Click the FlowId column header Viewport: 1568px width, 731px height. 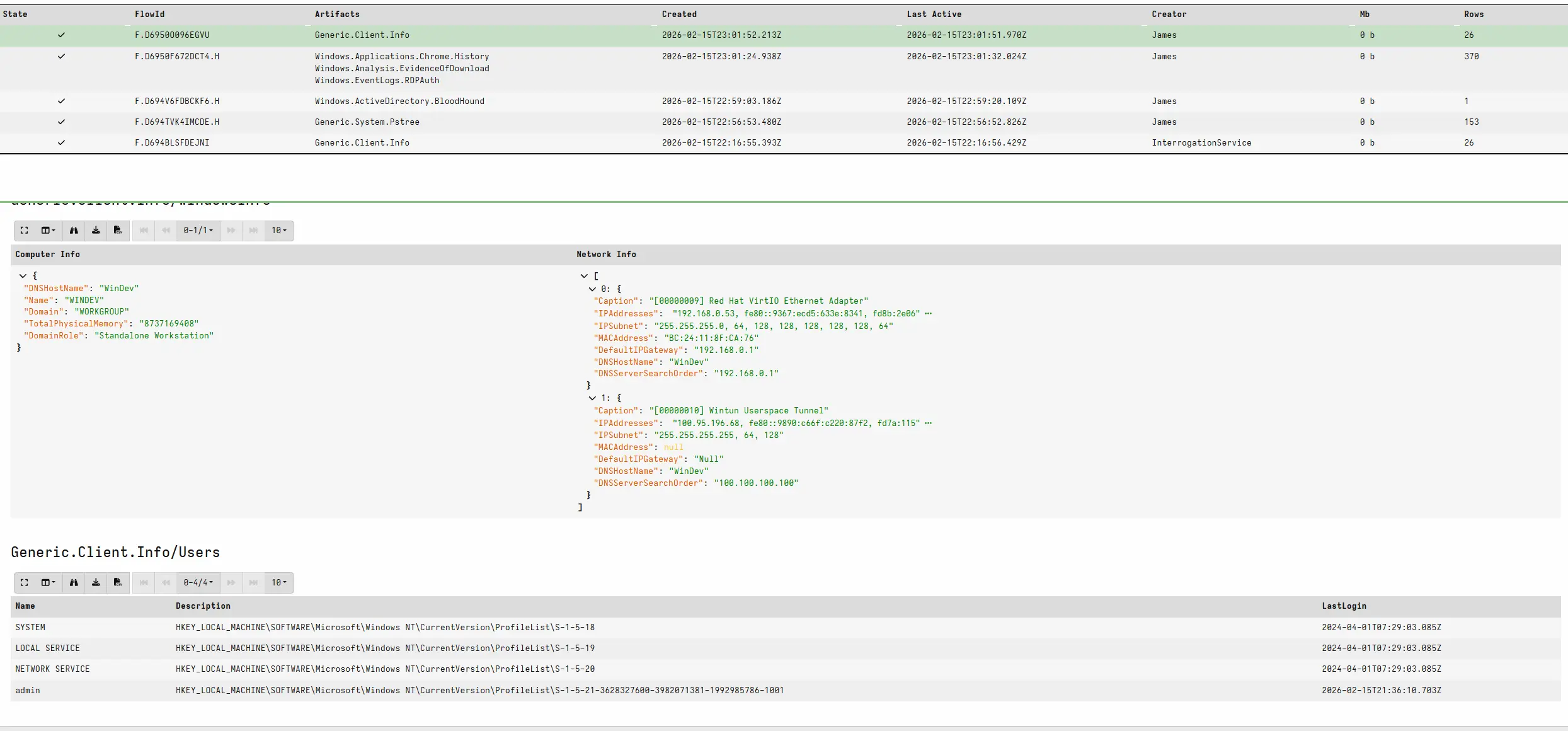click(149, 14)
